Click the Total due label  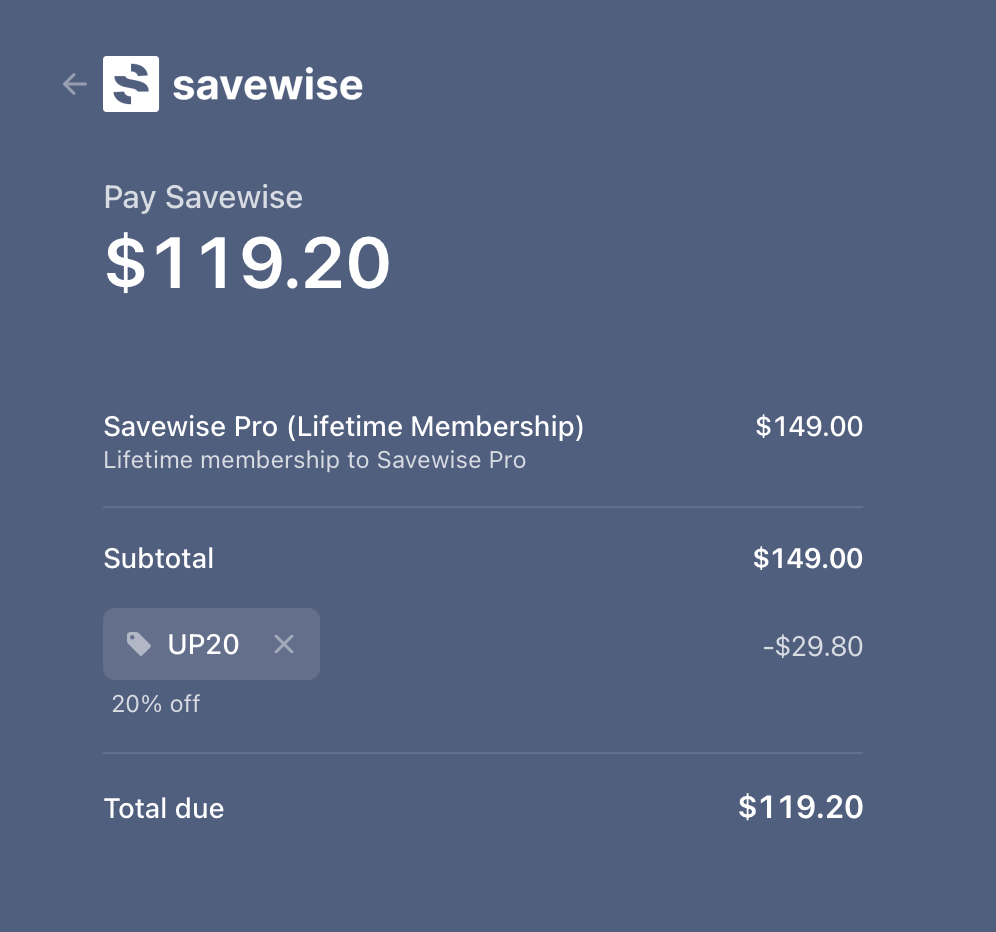coord(164,808)
